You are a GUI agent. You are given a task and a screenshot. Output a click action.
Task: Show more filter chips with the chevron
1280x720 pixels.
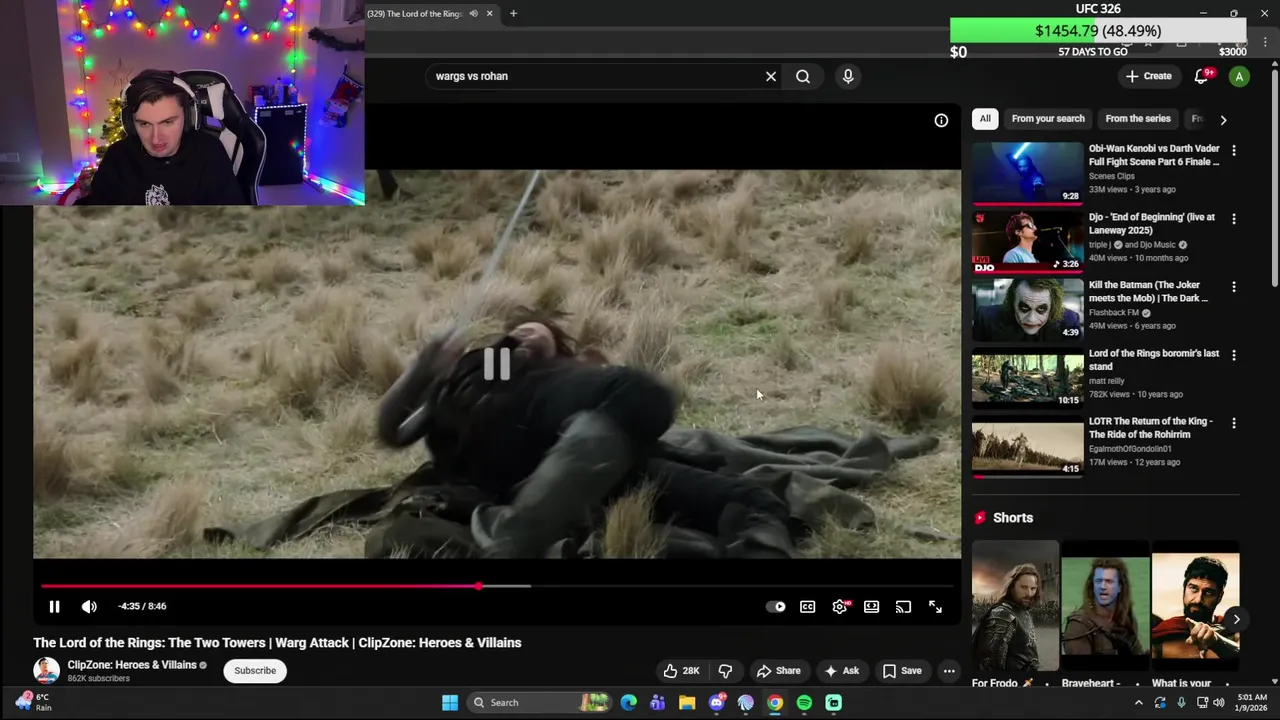coord(1223,120)
